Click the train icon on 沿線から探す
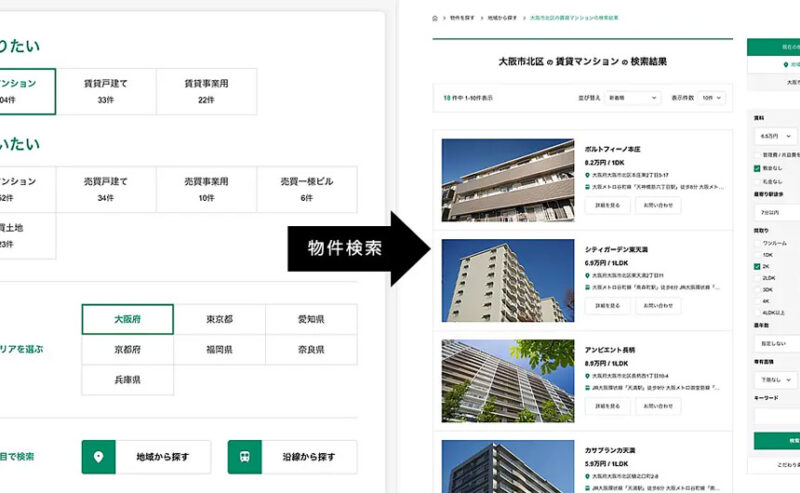Image resolution: width=800 pixels, height=493 pixels. pos(245,457)
